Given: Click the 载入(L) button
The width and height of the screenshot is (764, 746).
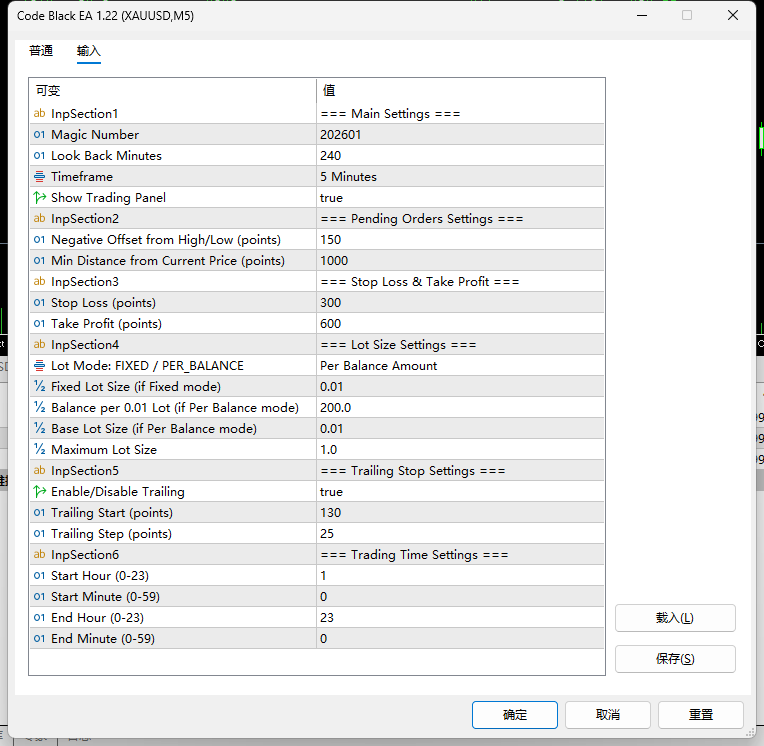Looking at the screenshot, I should click(675, 618).
